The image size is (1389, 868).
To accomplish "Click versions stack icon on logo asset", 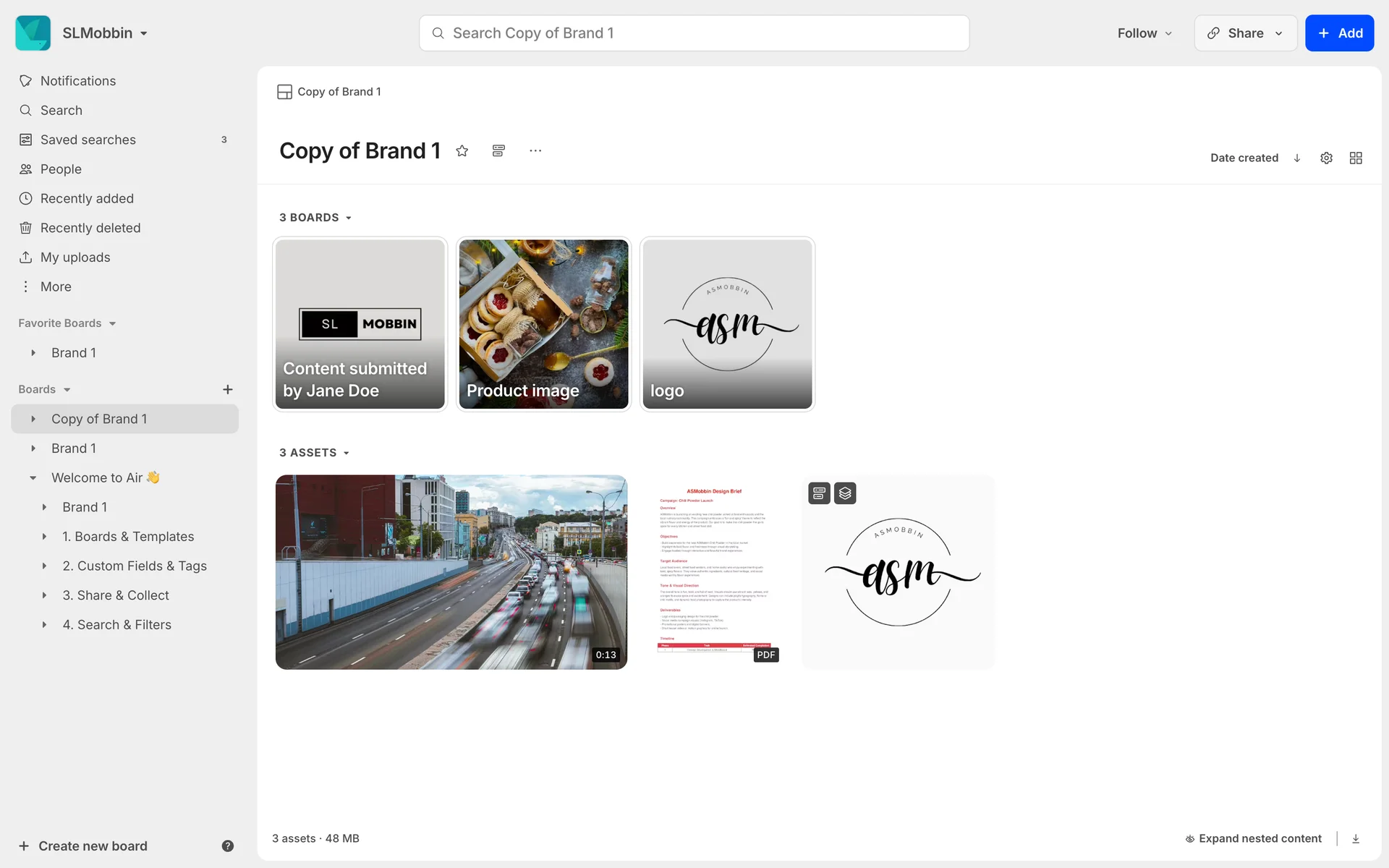I will [845, 493].
